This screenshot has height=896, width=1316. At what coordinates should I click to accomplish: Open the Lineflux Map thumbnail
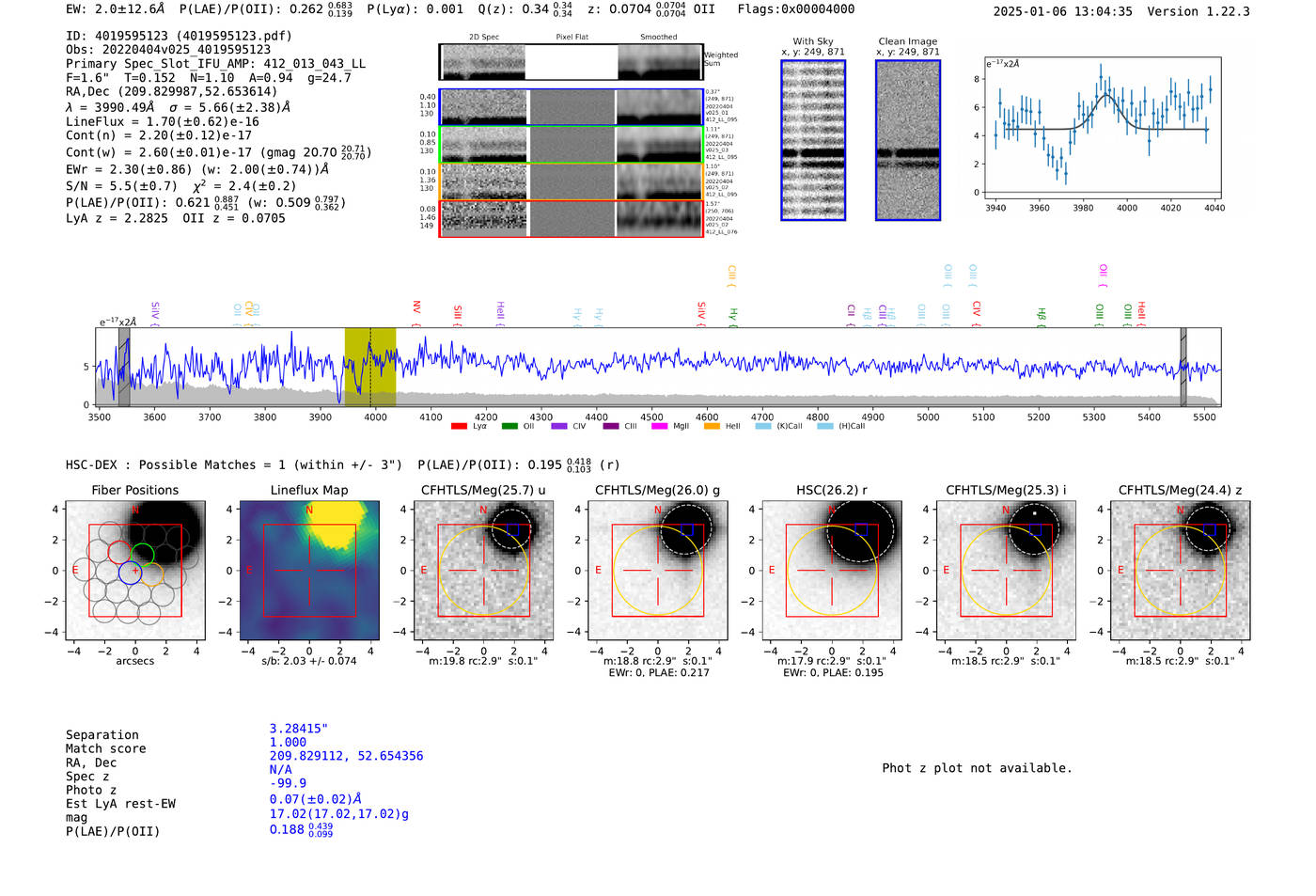point(309,571)
